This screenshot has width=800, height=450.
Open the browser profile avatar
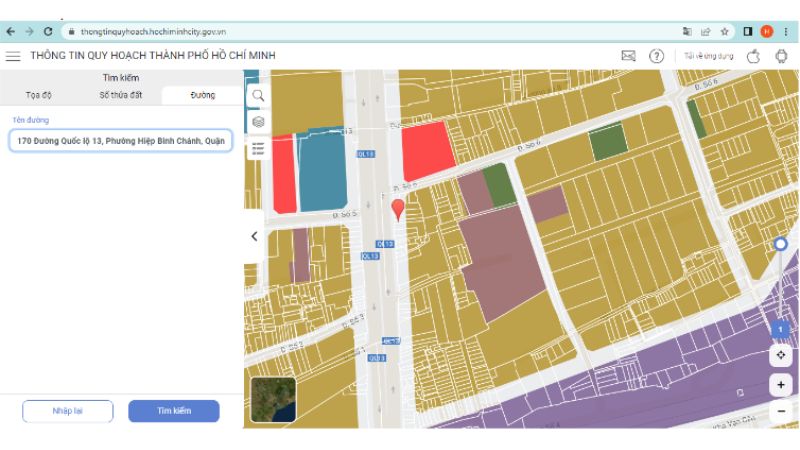pos(766,32)
